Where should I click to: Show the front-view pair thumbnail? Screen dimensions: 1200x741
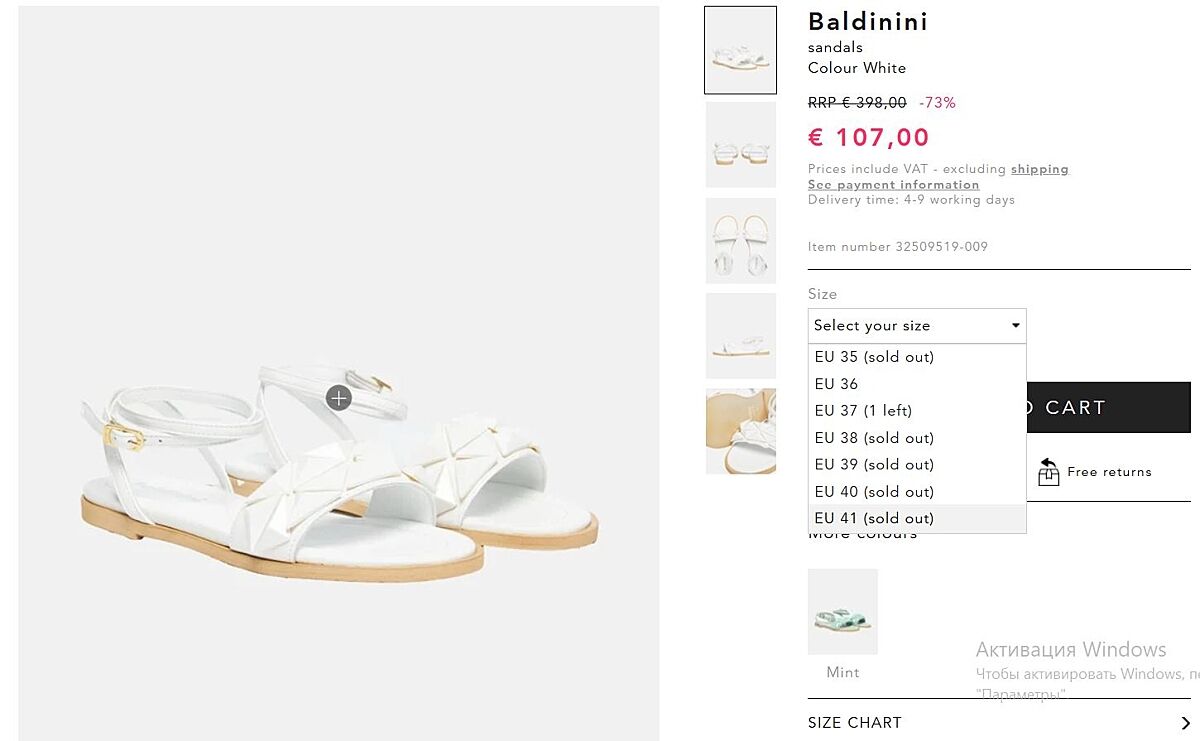[740, 145]
